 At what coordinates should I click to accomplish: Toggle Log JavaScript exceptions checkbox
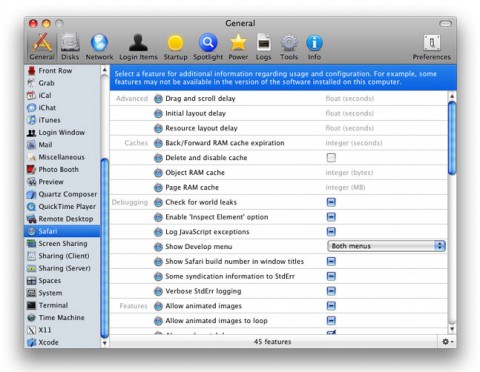tap(331, 231)
